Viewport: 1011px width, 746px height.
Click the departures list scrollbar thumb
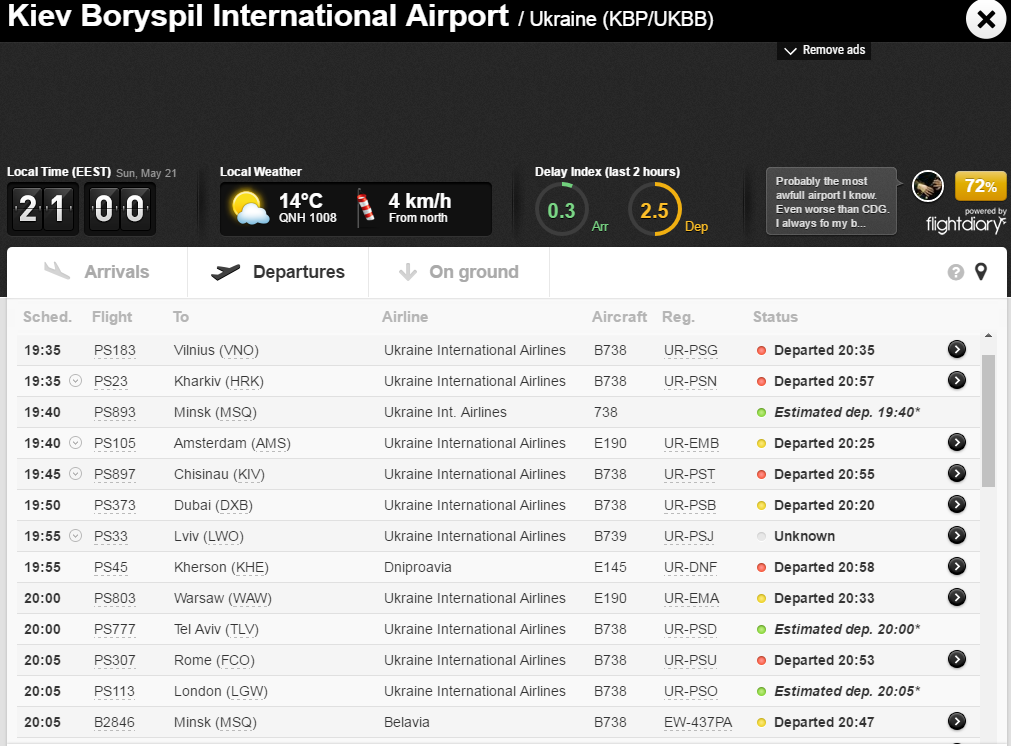pyautogui.click(x=988, y=420)
